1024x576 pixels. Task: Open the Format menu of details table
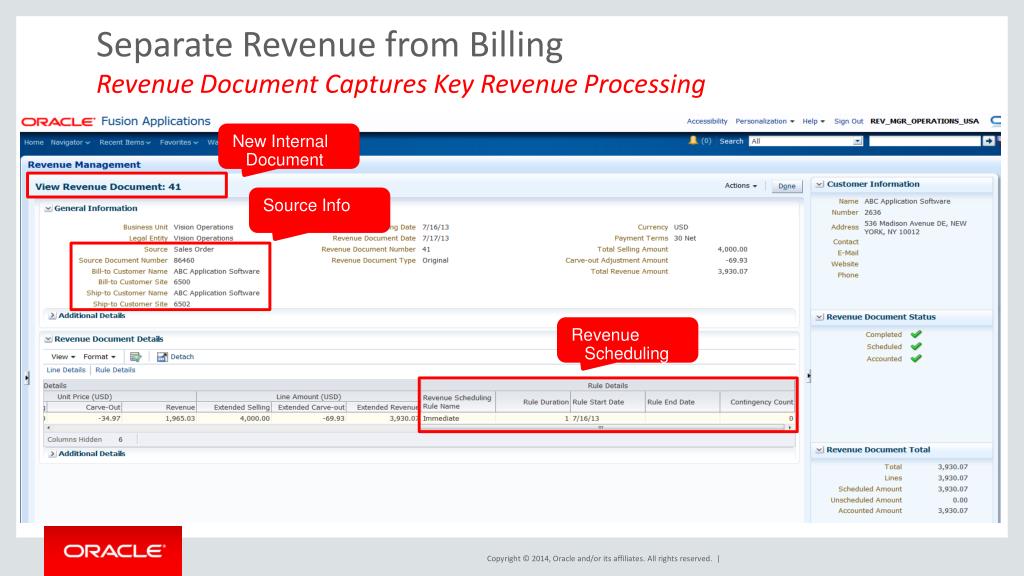coord(99,357)
